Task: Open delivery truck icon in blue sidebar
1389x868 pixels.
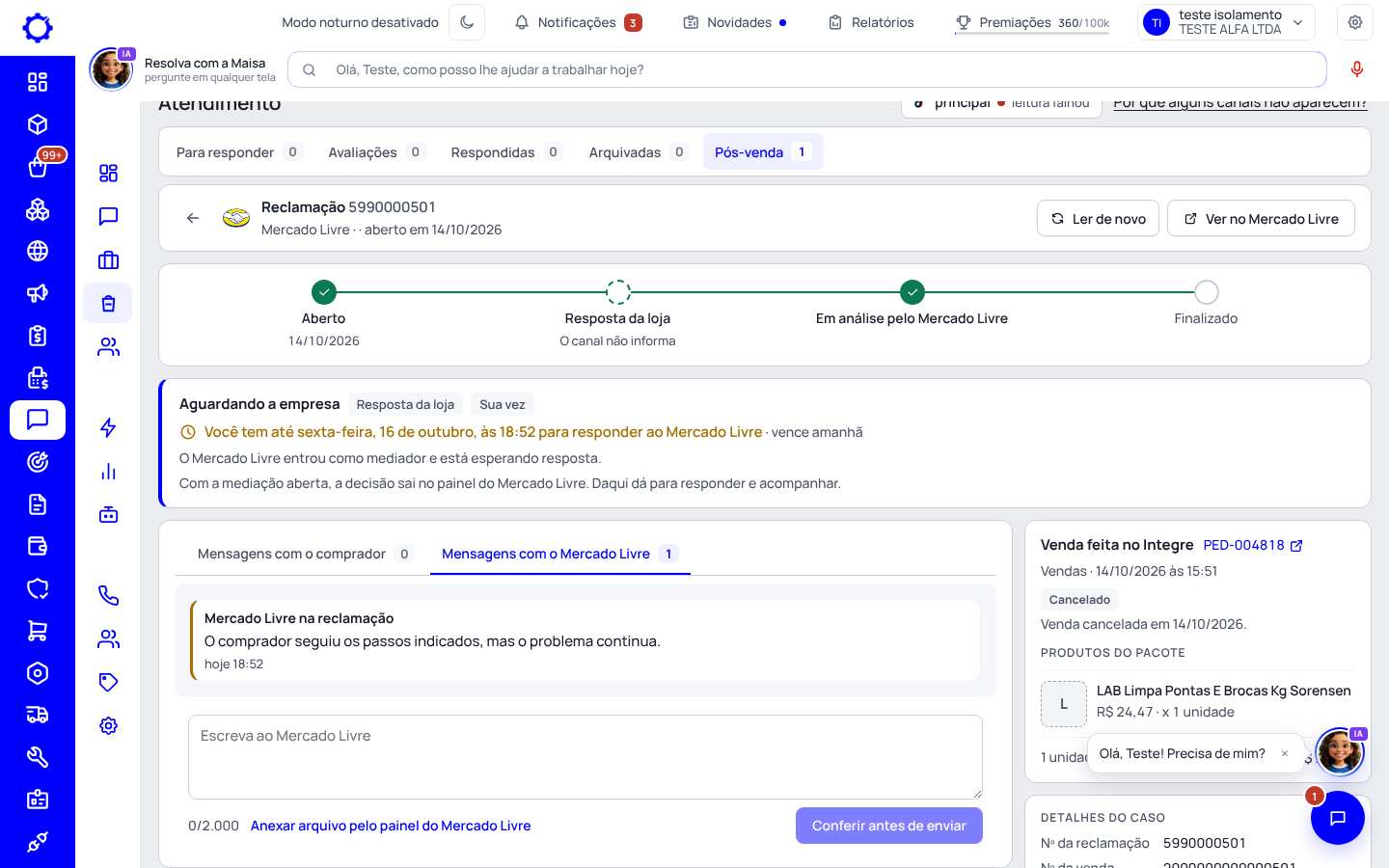Action: (x=38, y=716)
